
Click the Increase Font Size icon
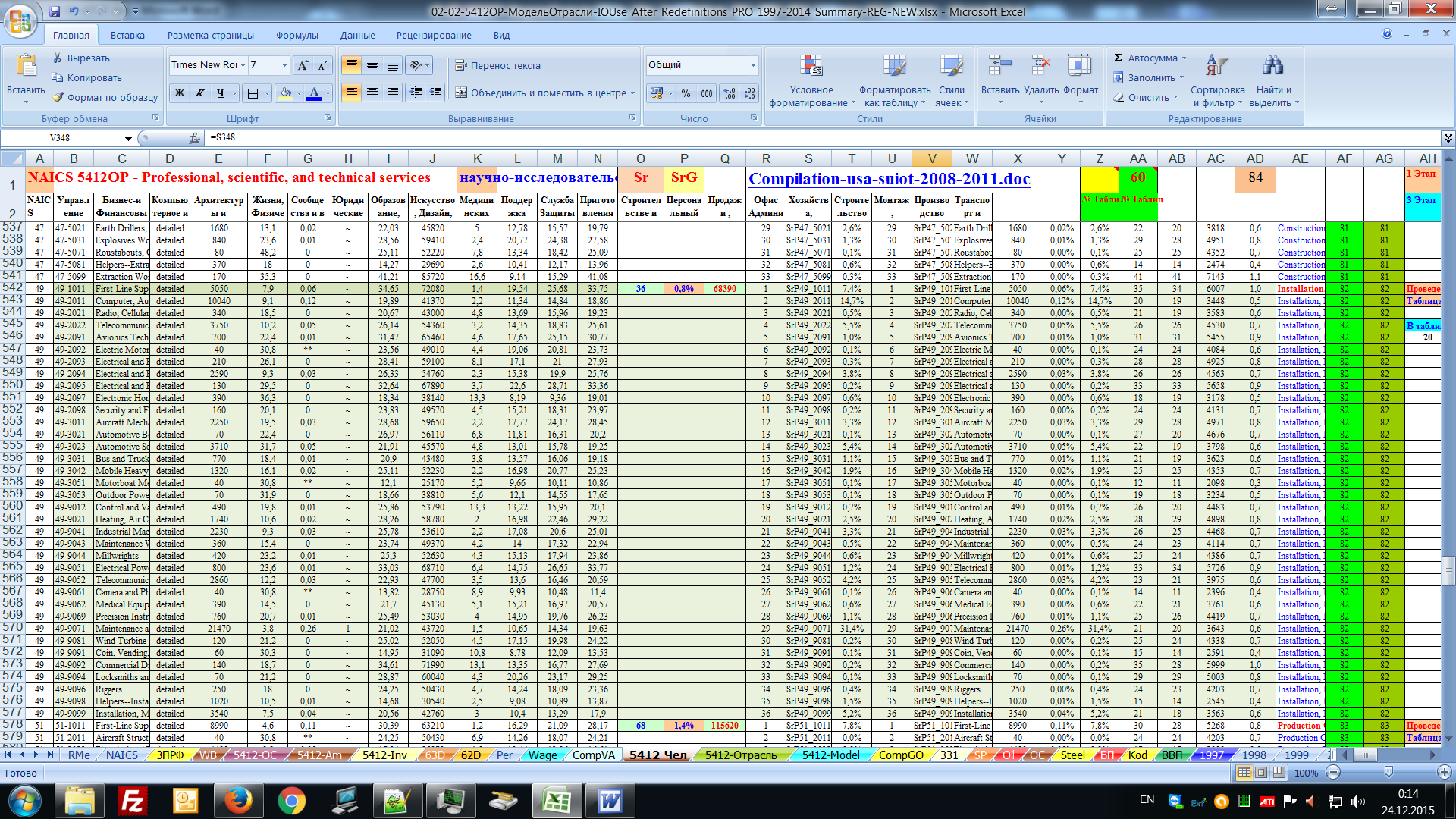point(303,66)
